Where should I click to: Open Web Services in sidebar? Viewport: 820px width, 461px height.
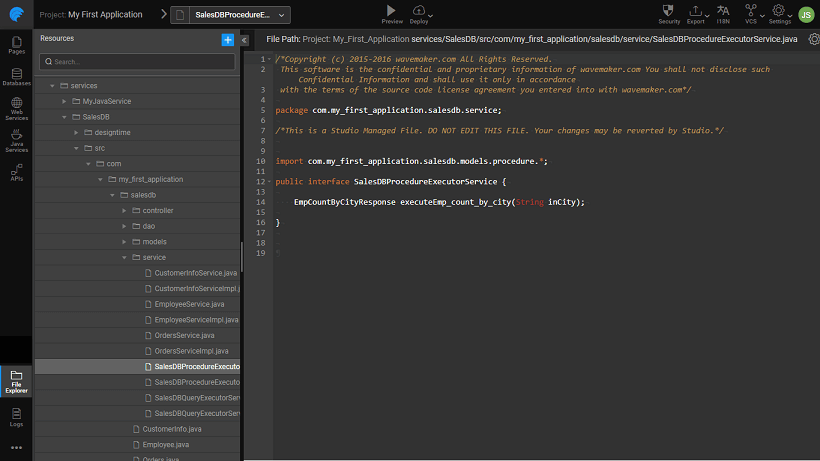click(16, 110)
